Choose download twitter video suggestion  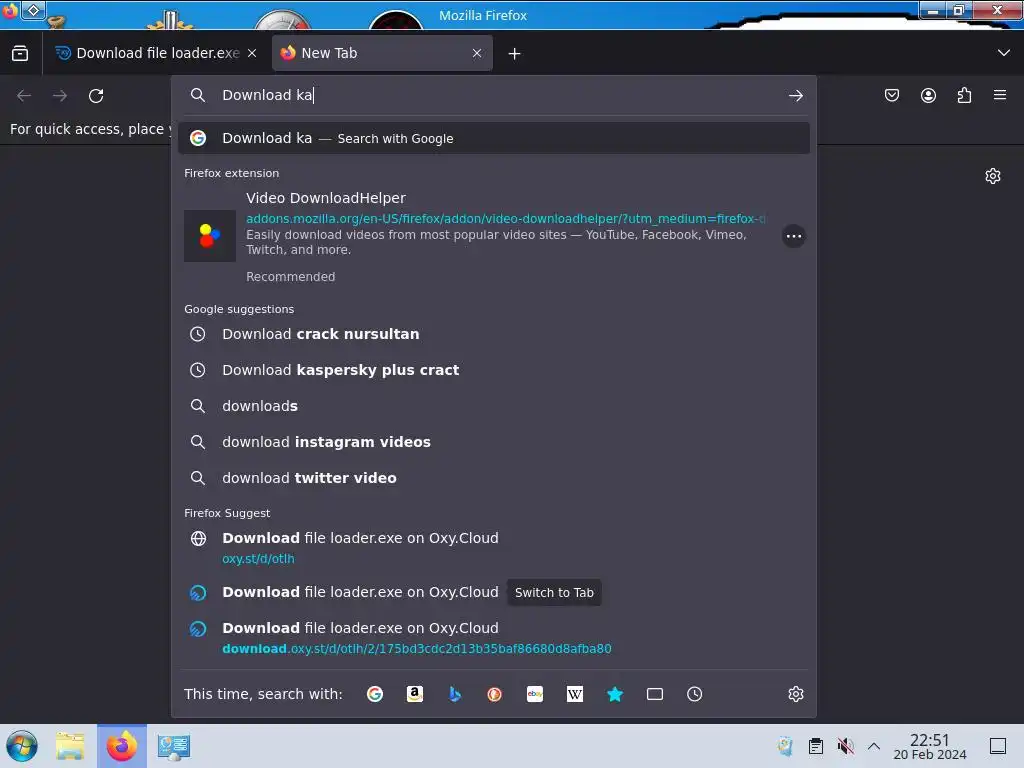(x=494, y=478)
